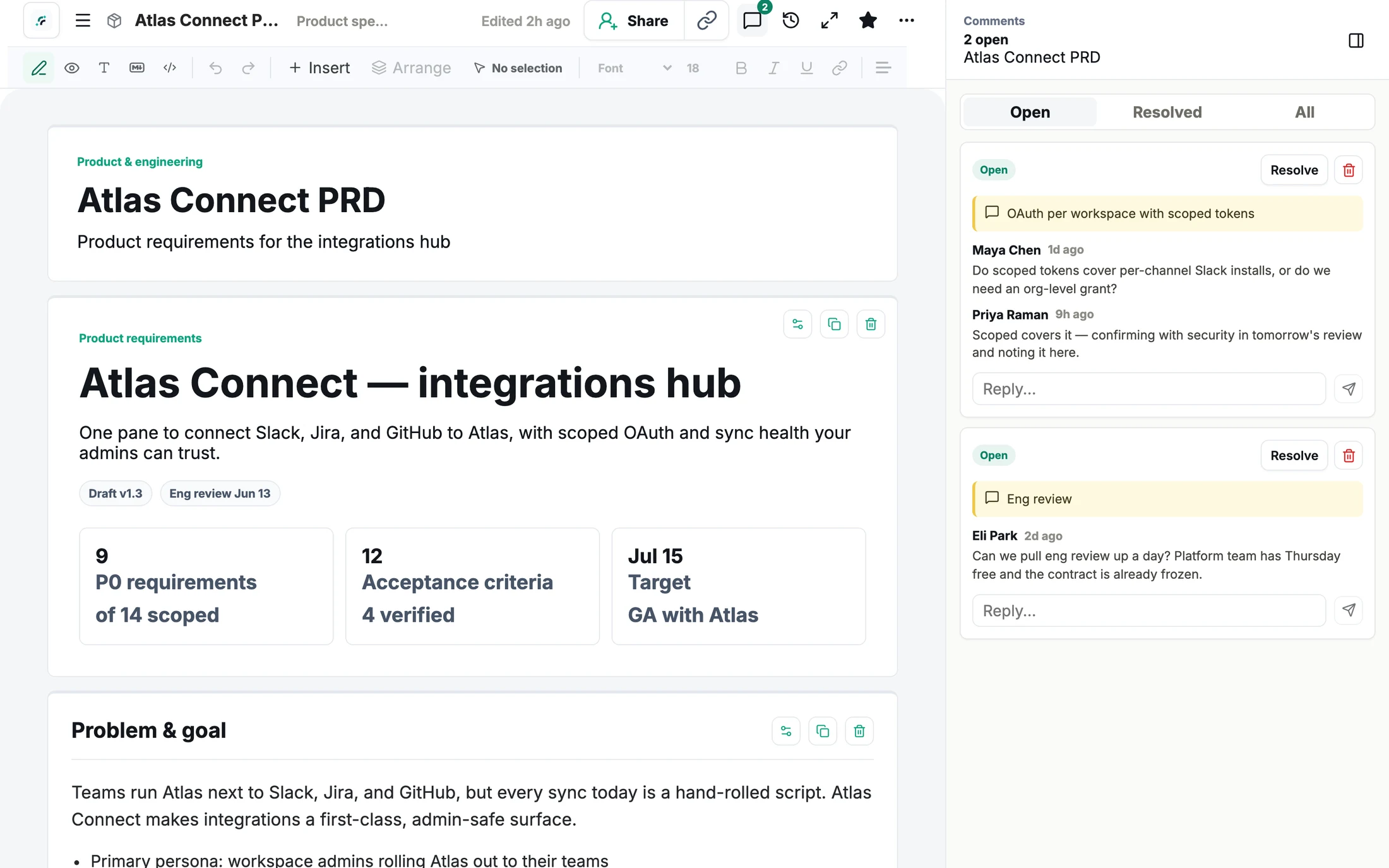Open settings for Problem & goal block
The width and height of the screenshot is (1389, 868).
(786, 731)
